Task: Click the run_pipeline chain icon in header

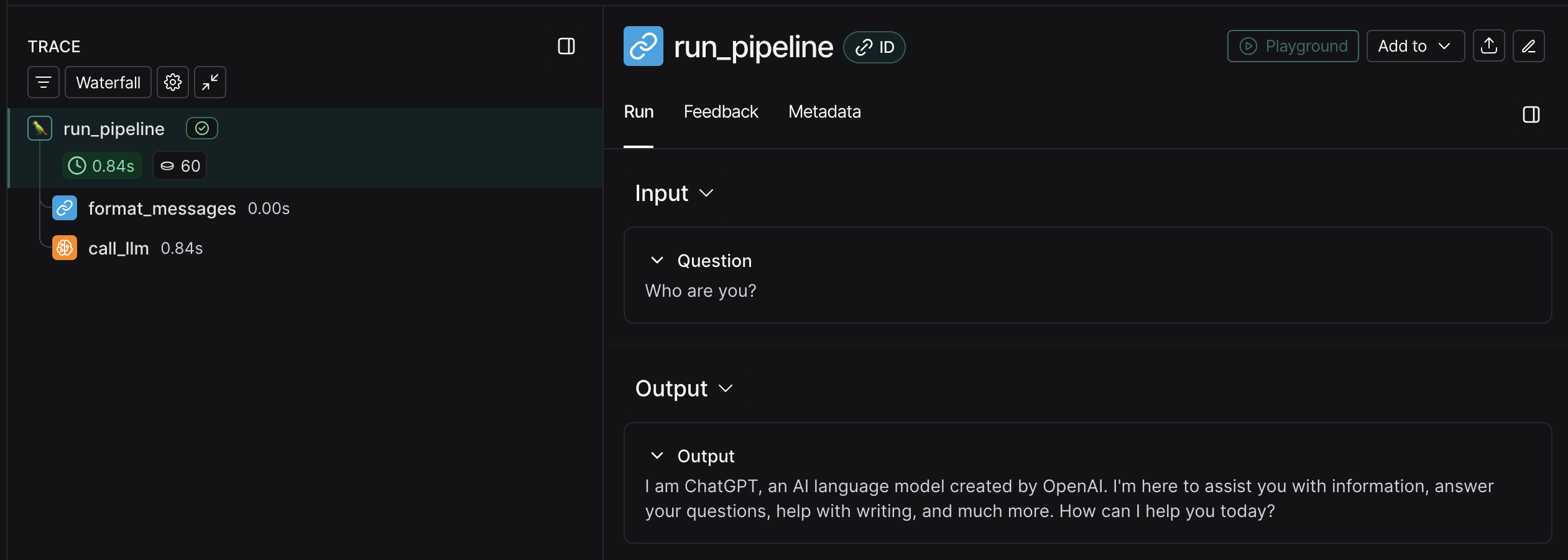Action: click(x=643, y=46)
